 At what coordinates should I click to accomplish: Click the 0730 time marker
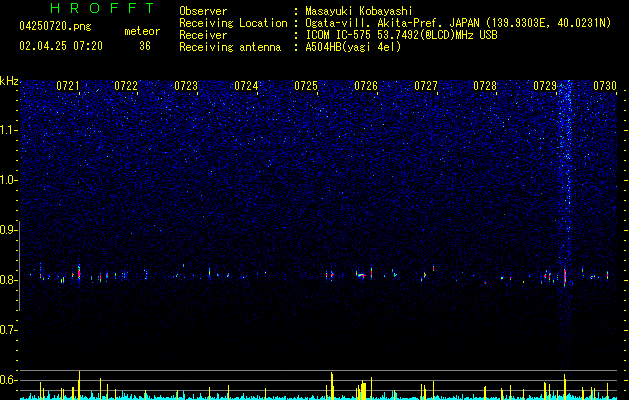[x=605, y=86]
